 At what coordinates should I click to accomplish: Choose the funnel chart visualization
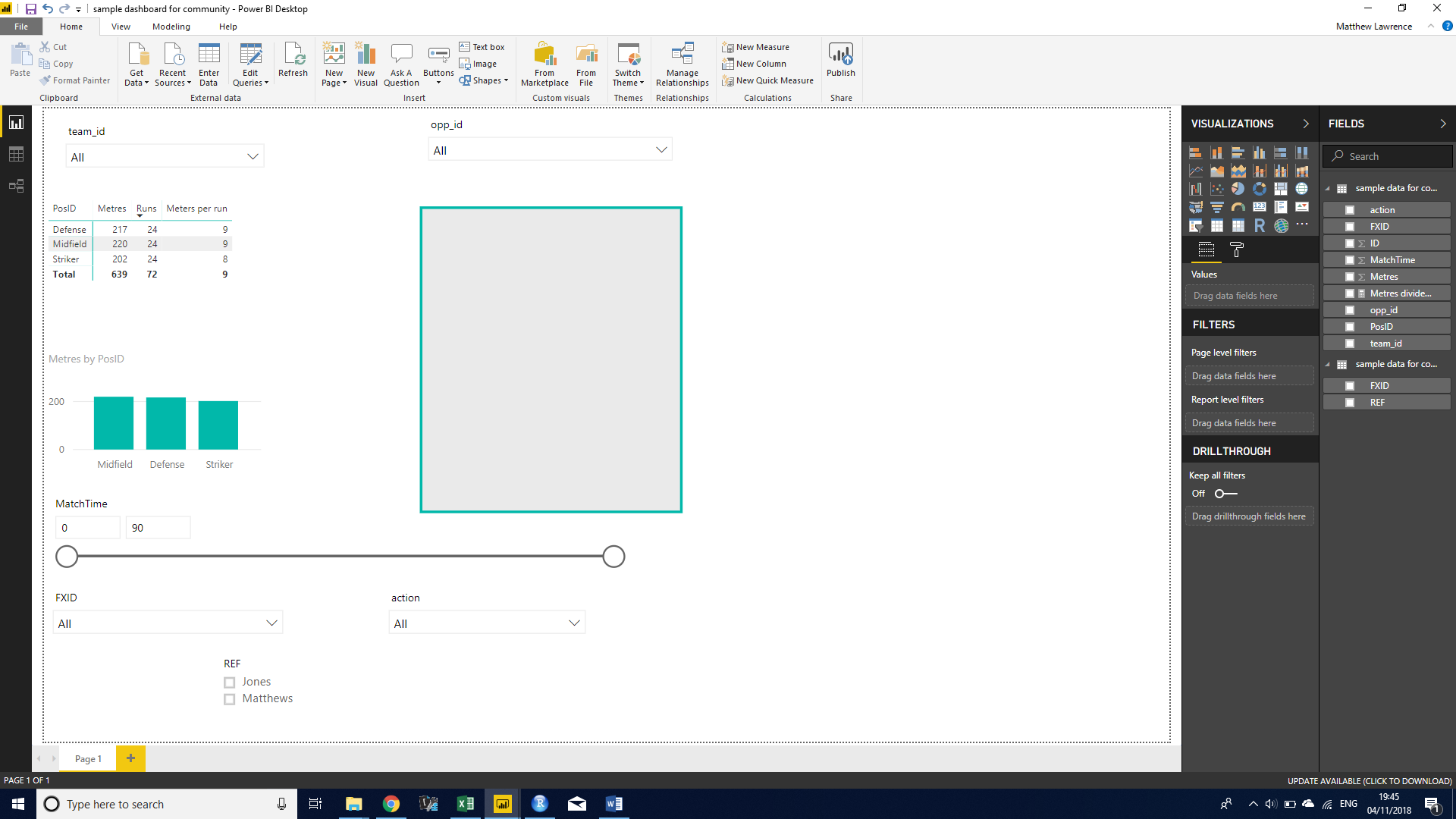click(1217, 207)
